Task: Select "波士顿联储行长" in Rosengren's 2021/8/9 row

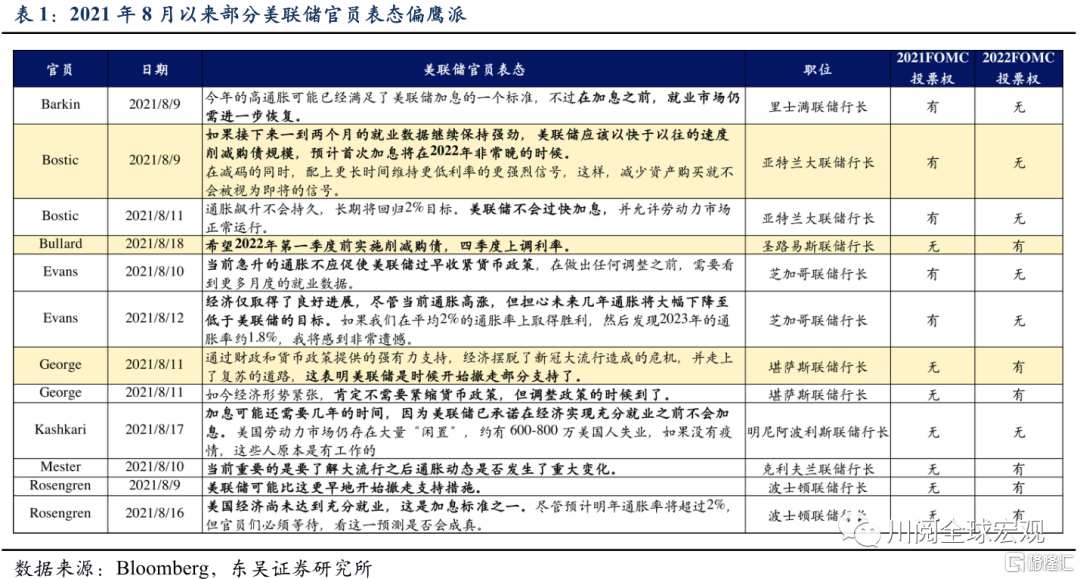Action: click(x=818, y=487)
